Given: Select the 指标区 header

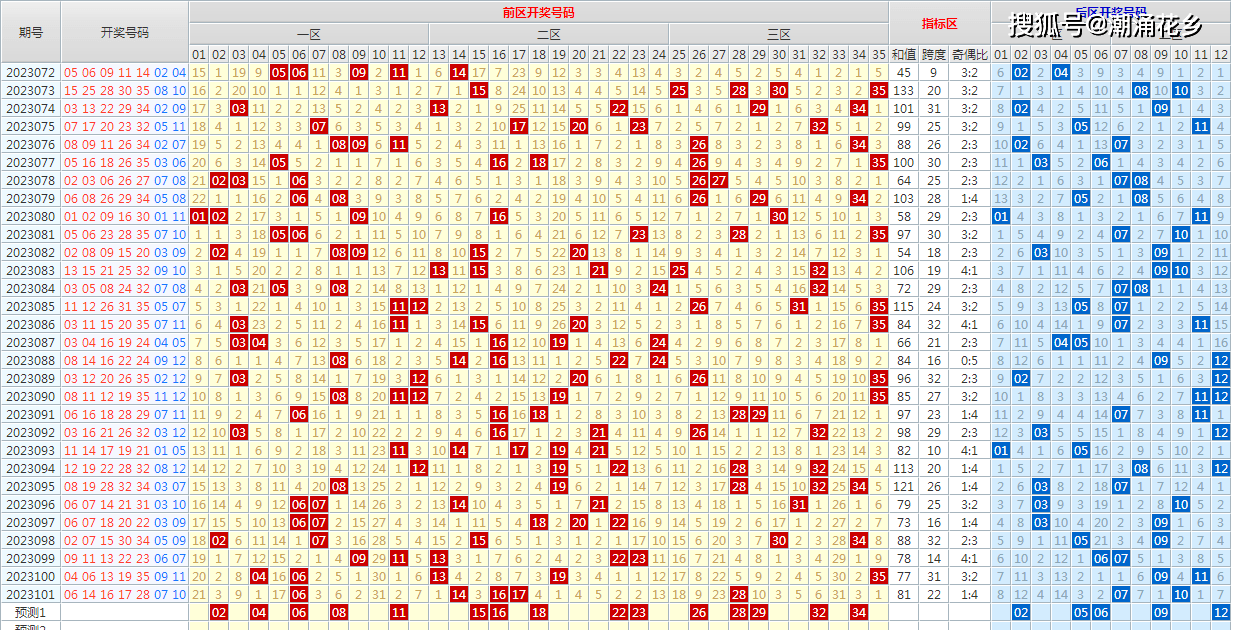Looking at the screenshot, I should point(939,24).
